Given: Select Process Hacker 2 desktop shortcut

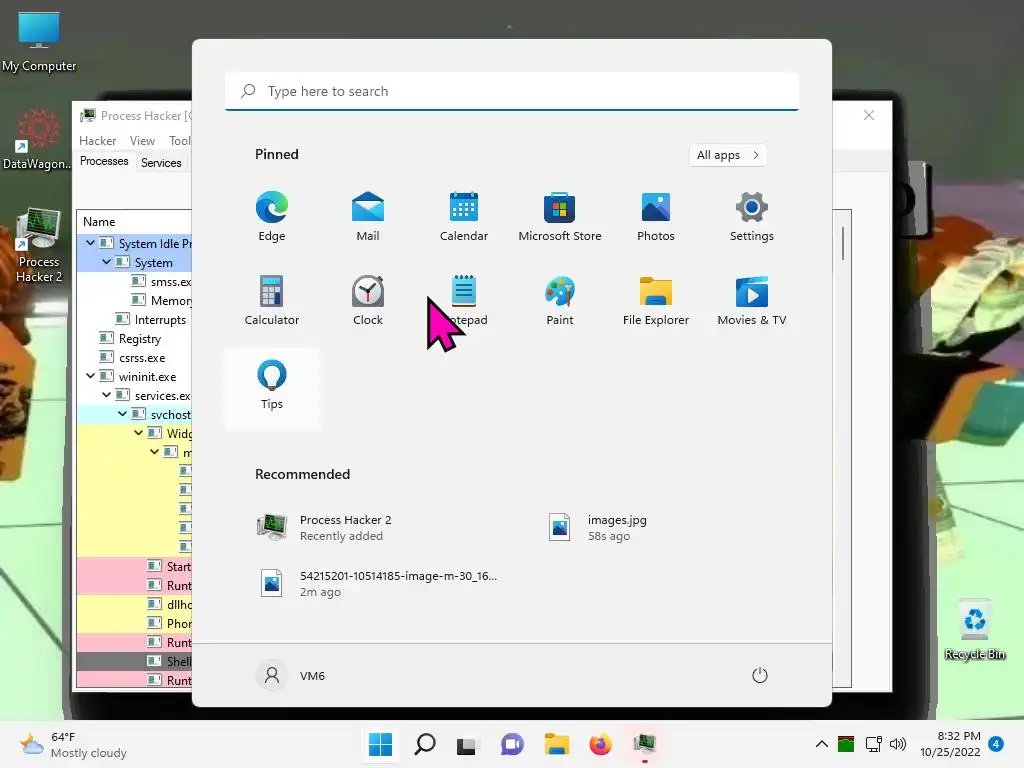Looking at the screenshot, I should (39, 246).
